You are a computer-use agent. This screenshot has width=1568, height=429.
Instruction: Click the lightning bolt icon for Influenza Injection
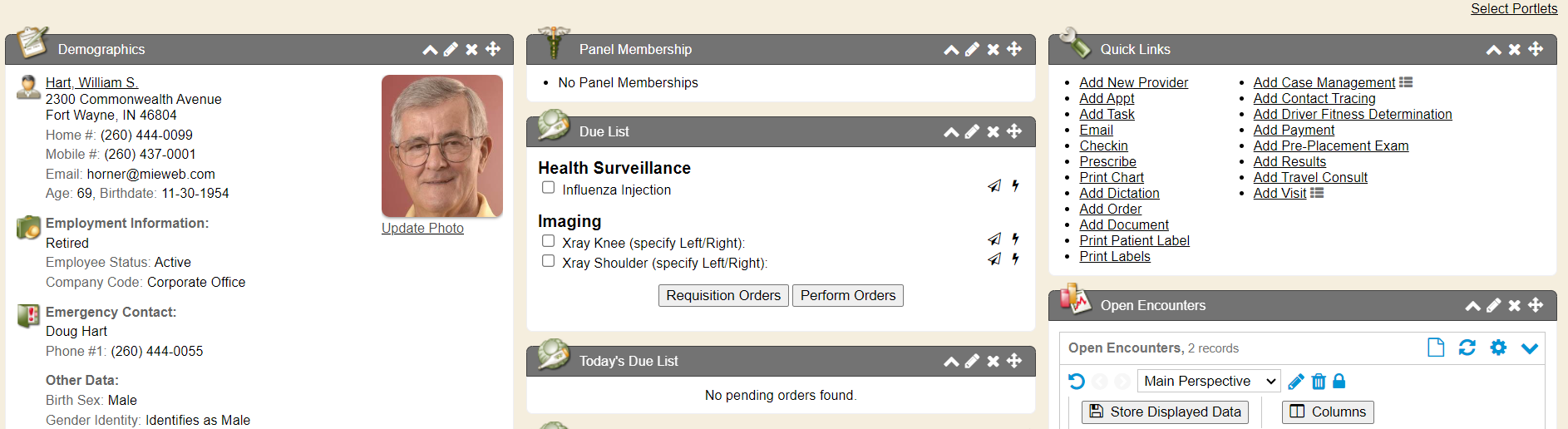coord(1015,185)
